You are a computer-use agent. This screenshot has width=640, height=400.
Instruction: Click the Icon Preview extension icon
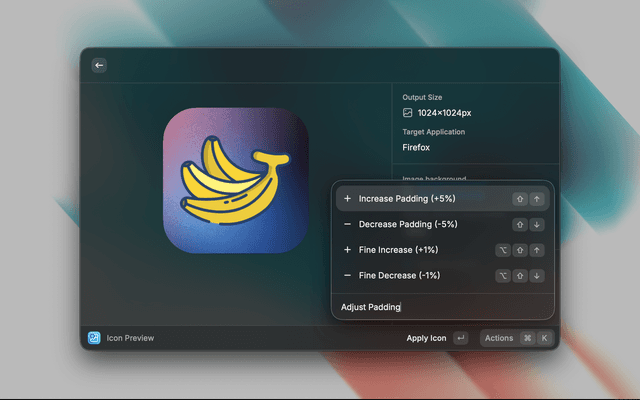pyautogui.click(x=94, y=338)
